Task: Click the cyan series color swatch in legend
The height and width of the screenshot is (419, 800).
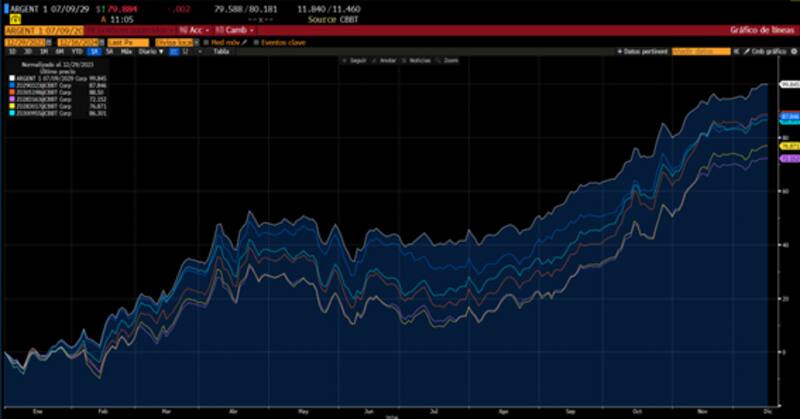Action: (x=11, y=113)
